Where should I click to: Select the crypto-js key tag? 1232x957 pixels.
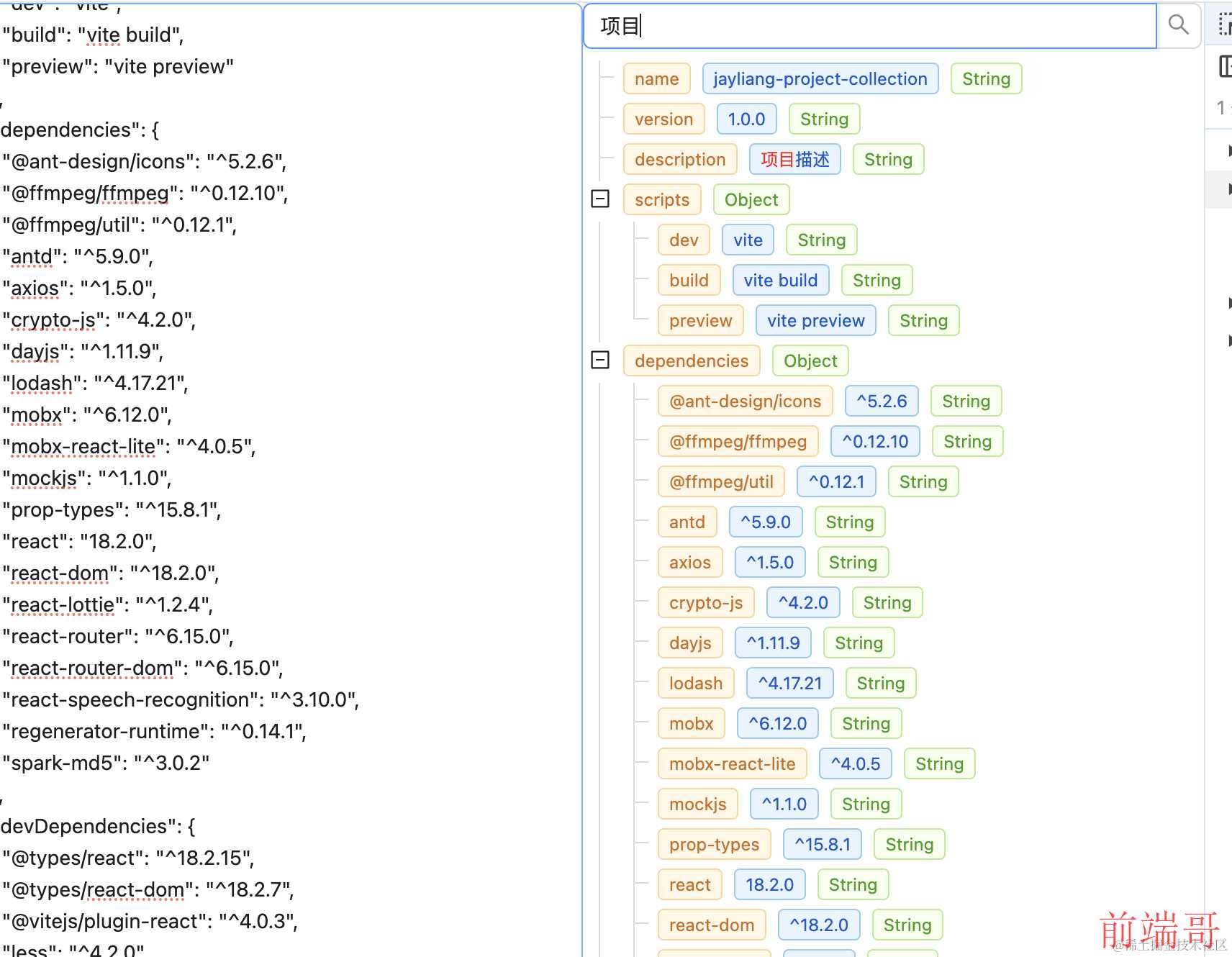click(x=706, y=602)
